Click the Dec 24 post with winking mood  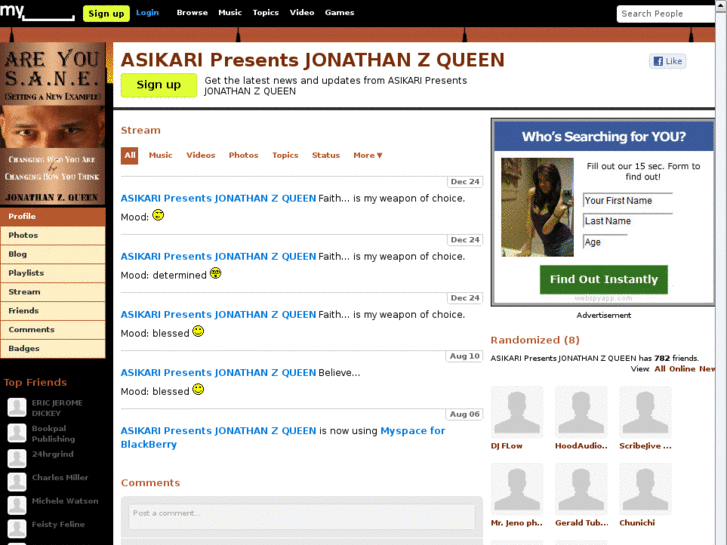[x=302, y=205]
